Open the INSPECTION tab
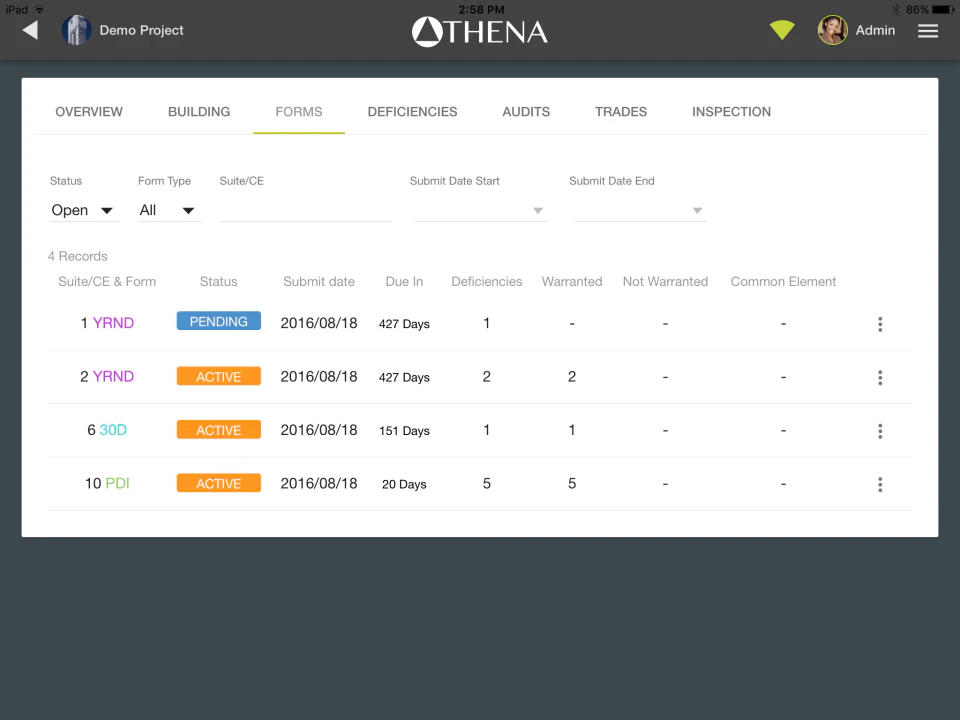The height and width of the screenshot is (720, 960). (731, 112)
